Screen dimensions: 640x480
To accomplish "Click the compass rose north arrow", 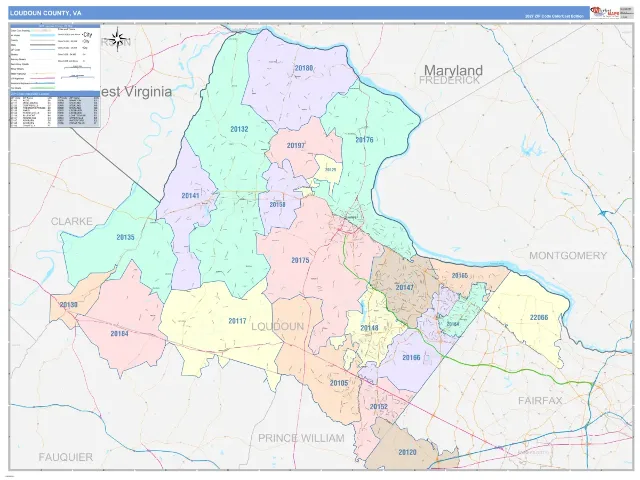I will [x=118, y=39].
